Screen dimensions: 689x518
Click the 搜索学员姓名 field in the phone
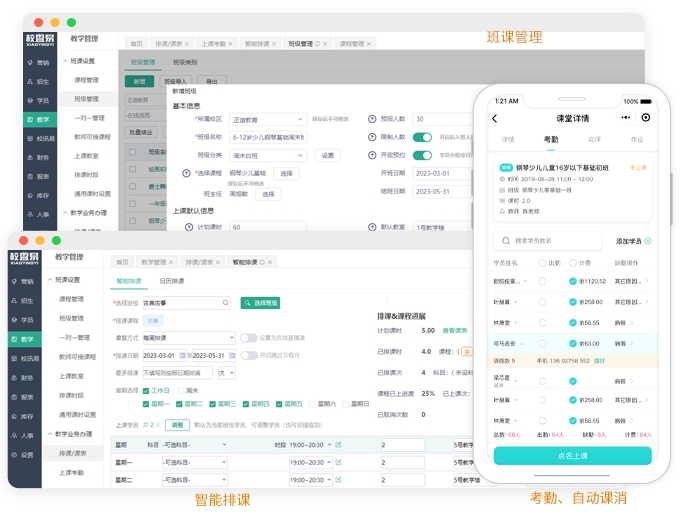click(548, 241)
